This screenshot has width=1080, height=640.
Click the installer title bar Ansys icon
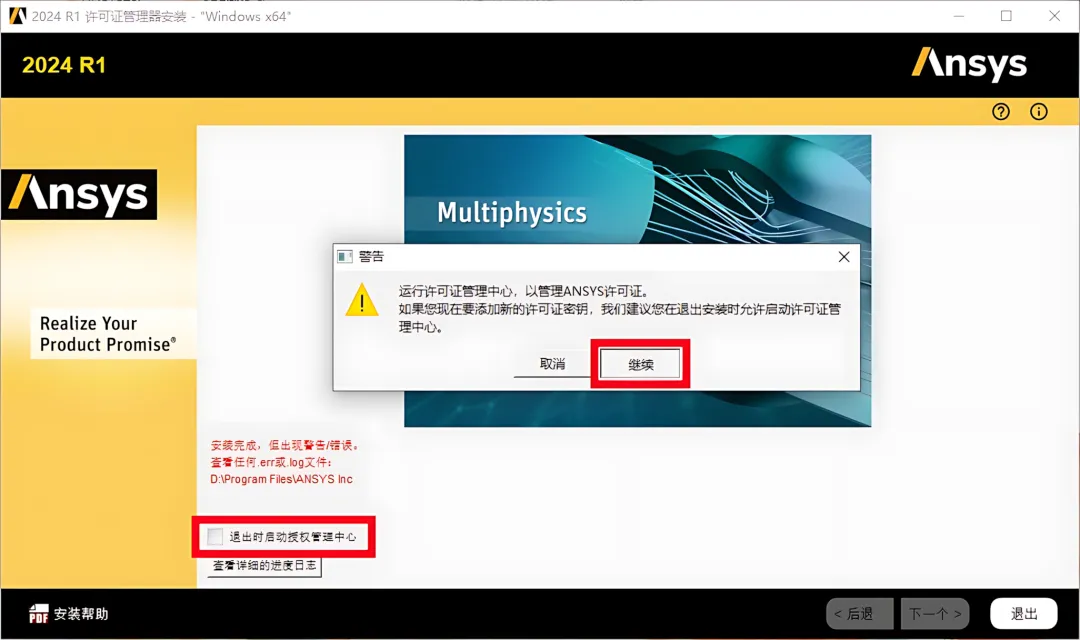[17, 16]
